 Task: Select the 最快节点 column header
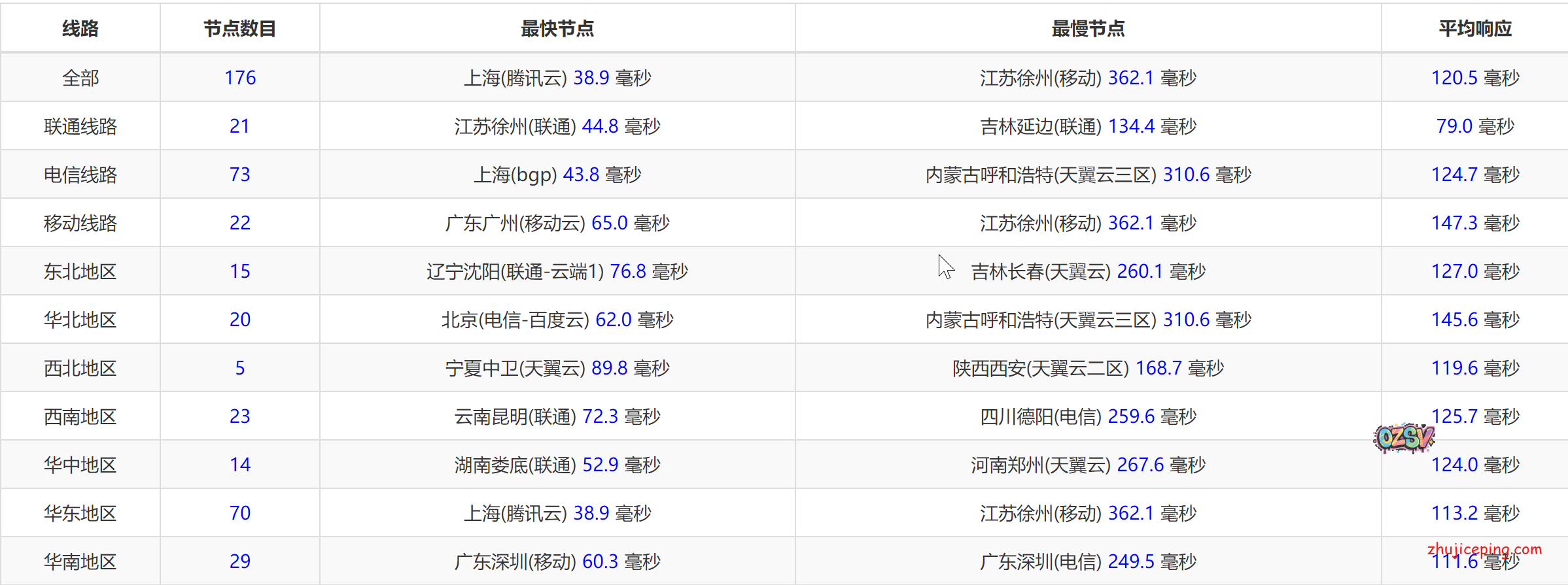coord(557,29)
